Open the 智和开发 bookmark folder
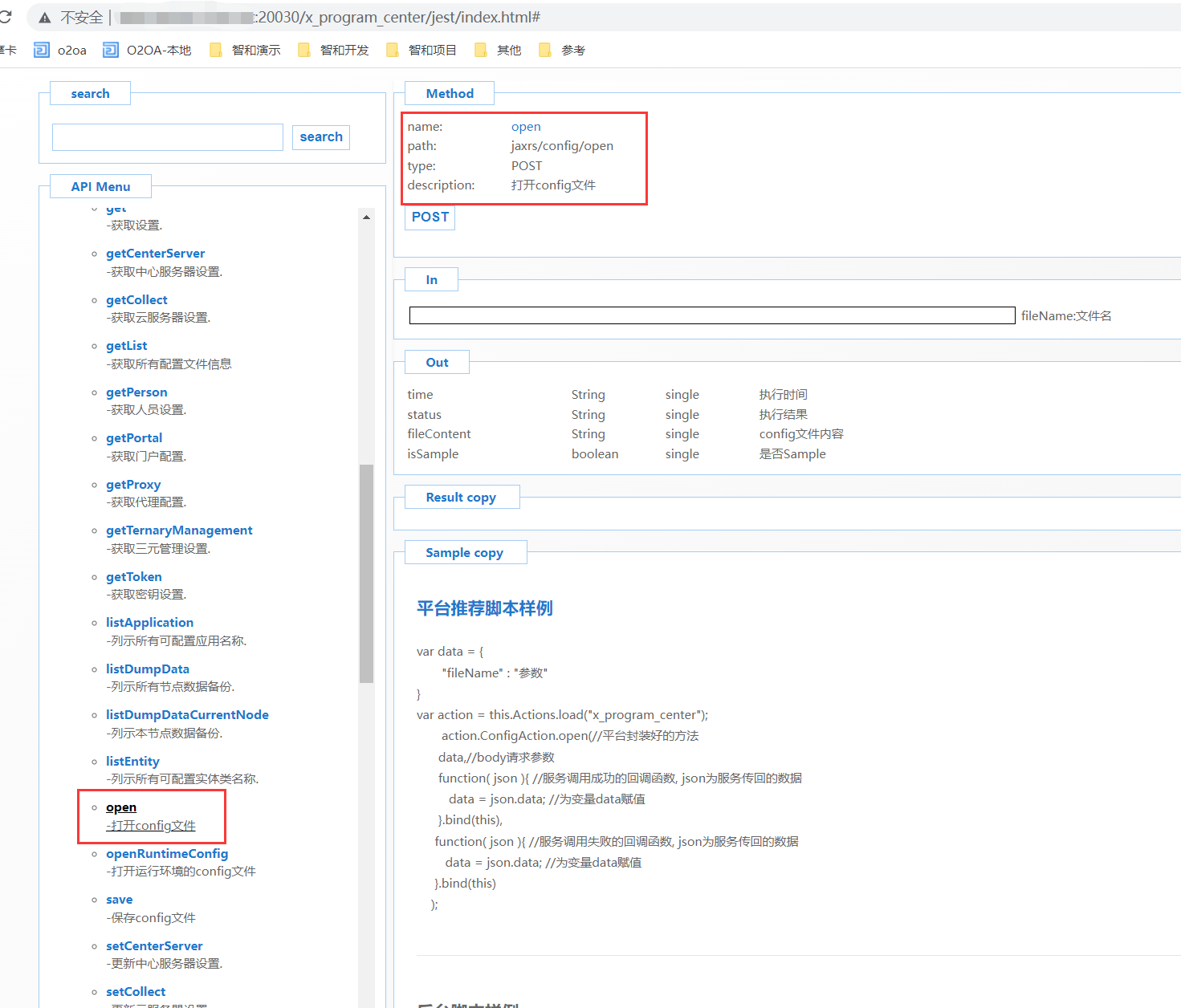Viewport: 1181px width, 1008px height. pyautogui.click(x=333, y=51)
